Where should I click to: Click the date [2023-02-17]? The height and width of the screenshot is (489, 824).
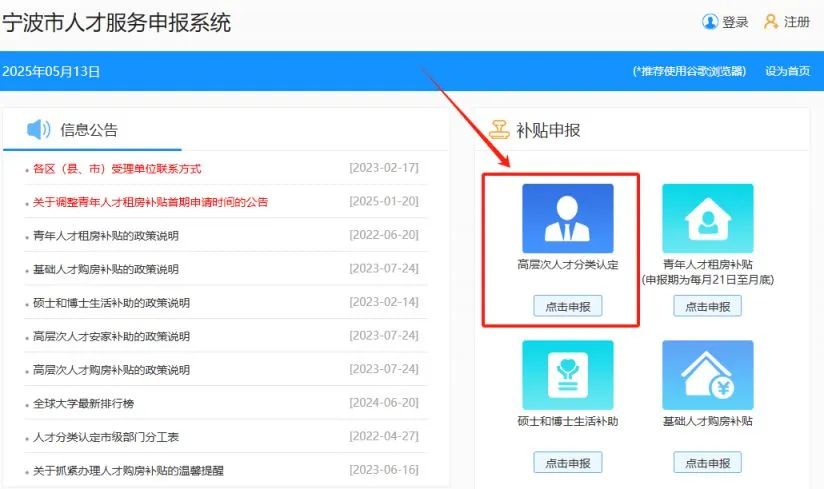pos(384,168)
